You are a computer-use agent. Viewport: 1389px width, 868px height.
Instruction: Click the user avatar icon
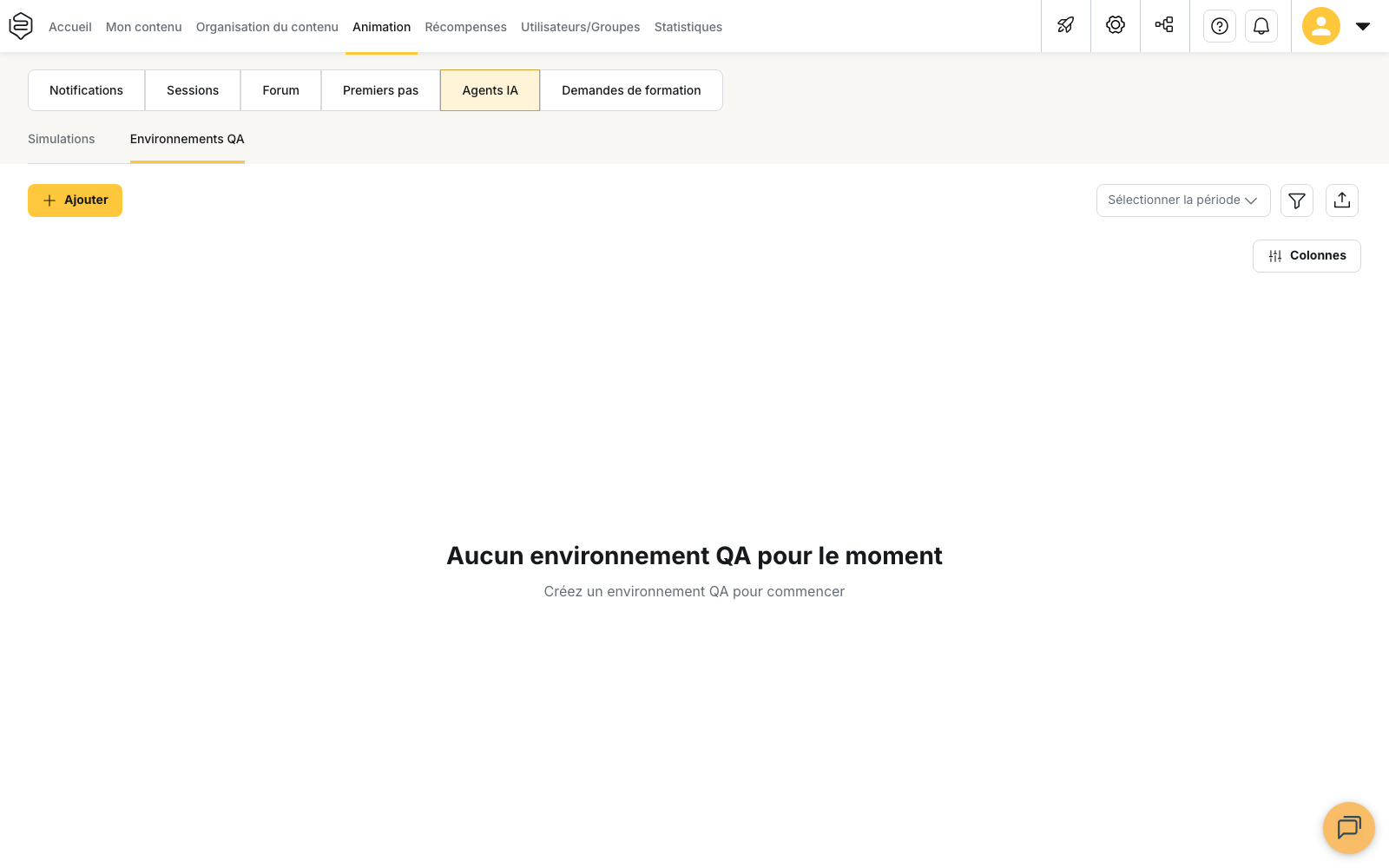[1321, 26]
